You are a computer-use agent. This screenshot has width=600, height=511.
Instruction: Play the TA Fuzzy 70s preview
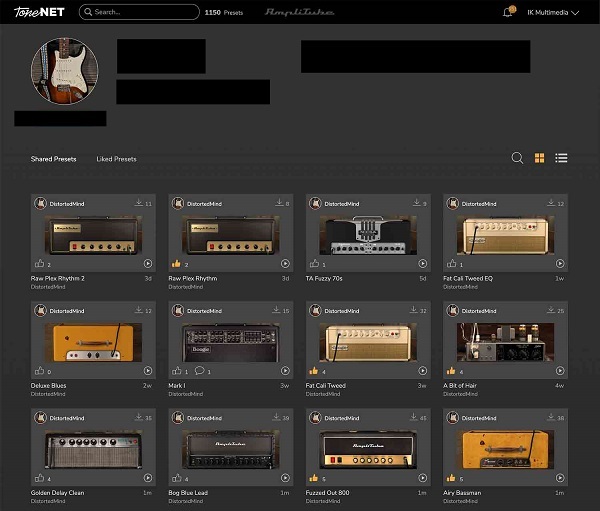click(422, 263)
